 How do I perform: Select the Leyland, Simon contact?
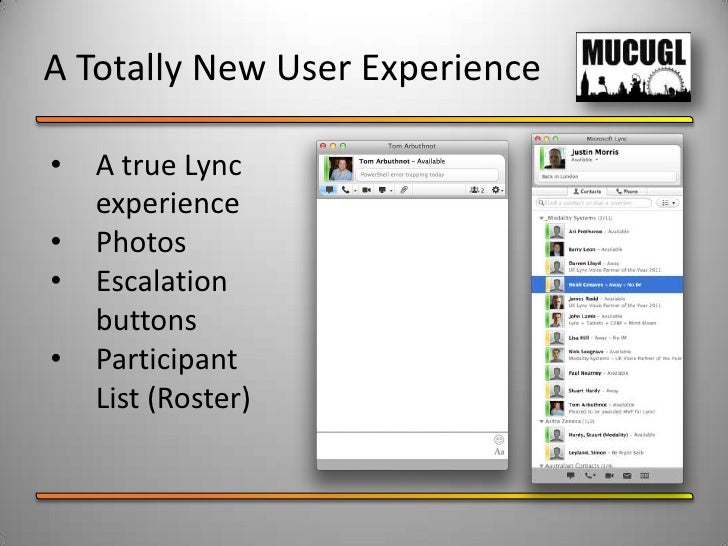(x=607, y=452)
